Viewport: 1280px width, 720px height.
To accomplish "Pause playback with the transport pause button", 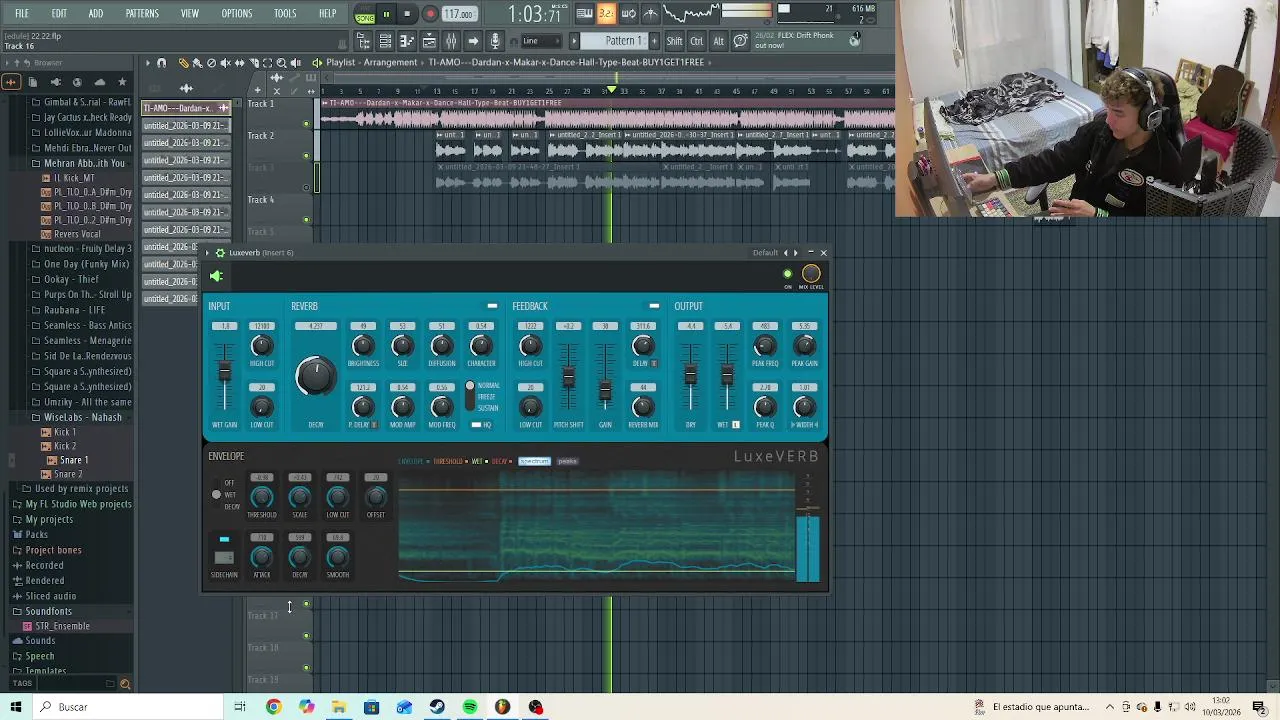I will [386, 14].
